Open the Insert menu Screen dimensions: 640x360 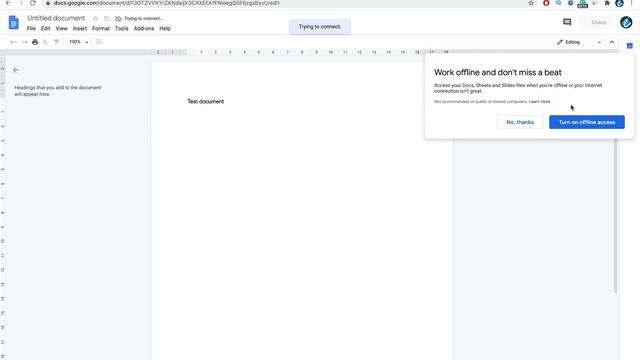click(x=80, y=29)
